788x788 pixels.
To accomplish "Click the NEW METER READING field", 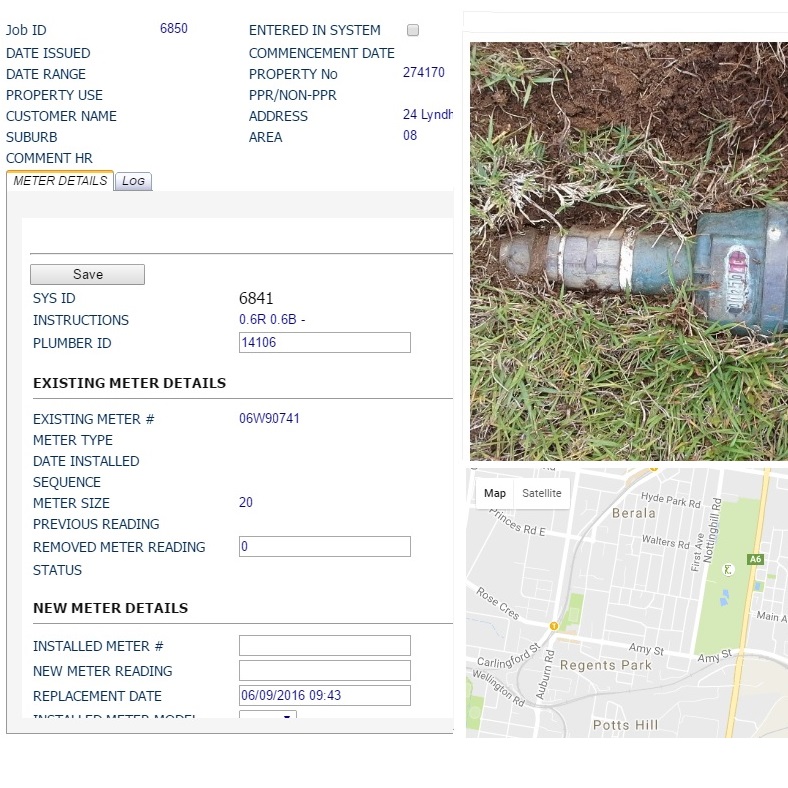I will [325, 671].
